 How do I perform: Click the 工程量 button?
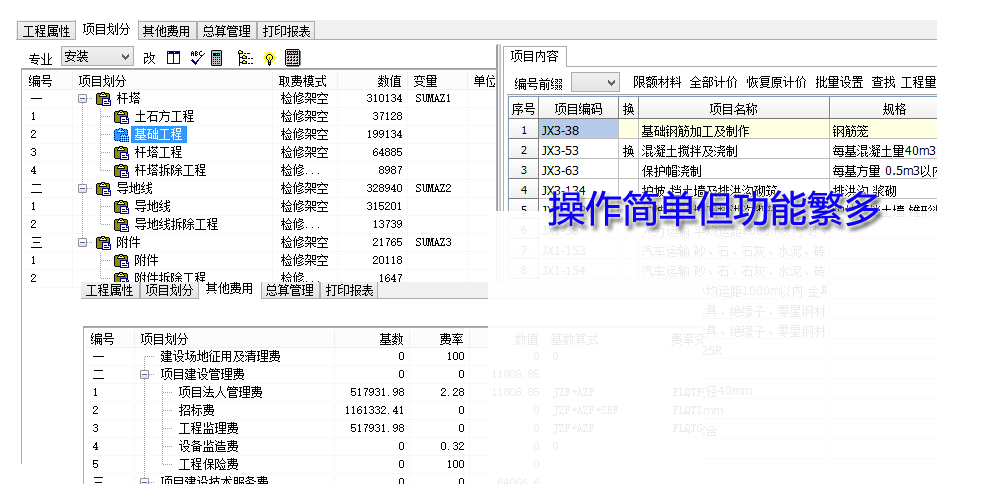coord(918,82)
